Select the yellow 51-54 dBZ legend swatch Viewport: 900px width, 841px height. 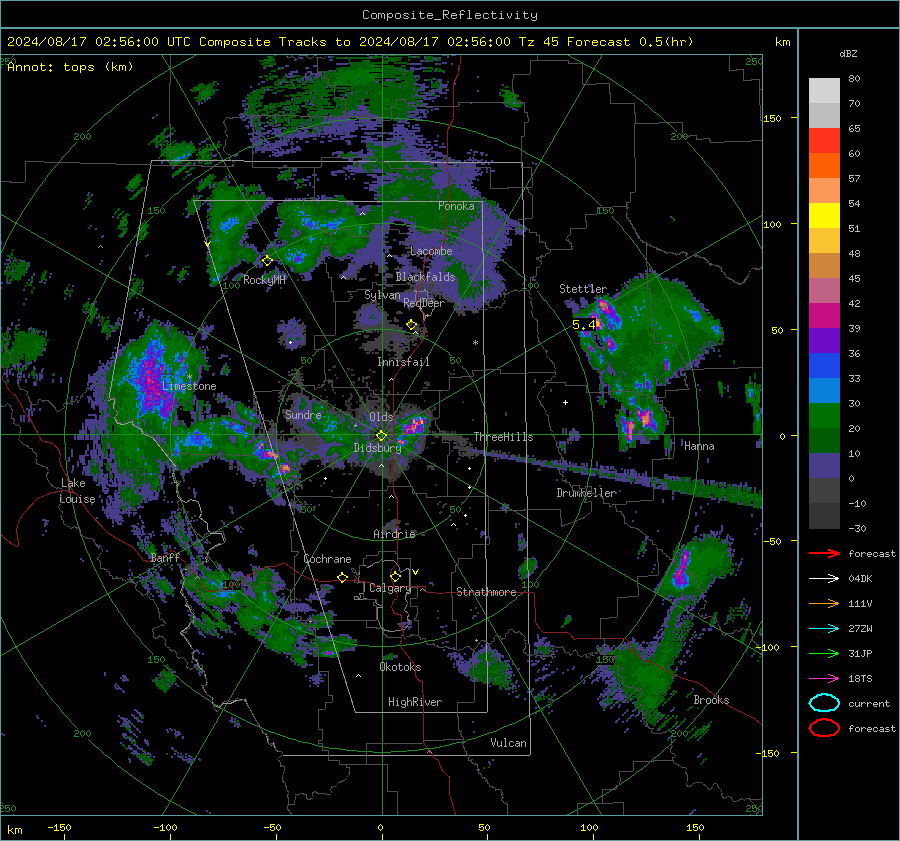824,216
